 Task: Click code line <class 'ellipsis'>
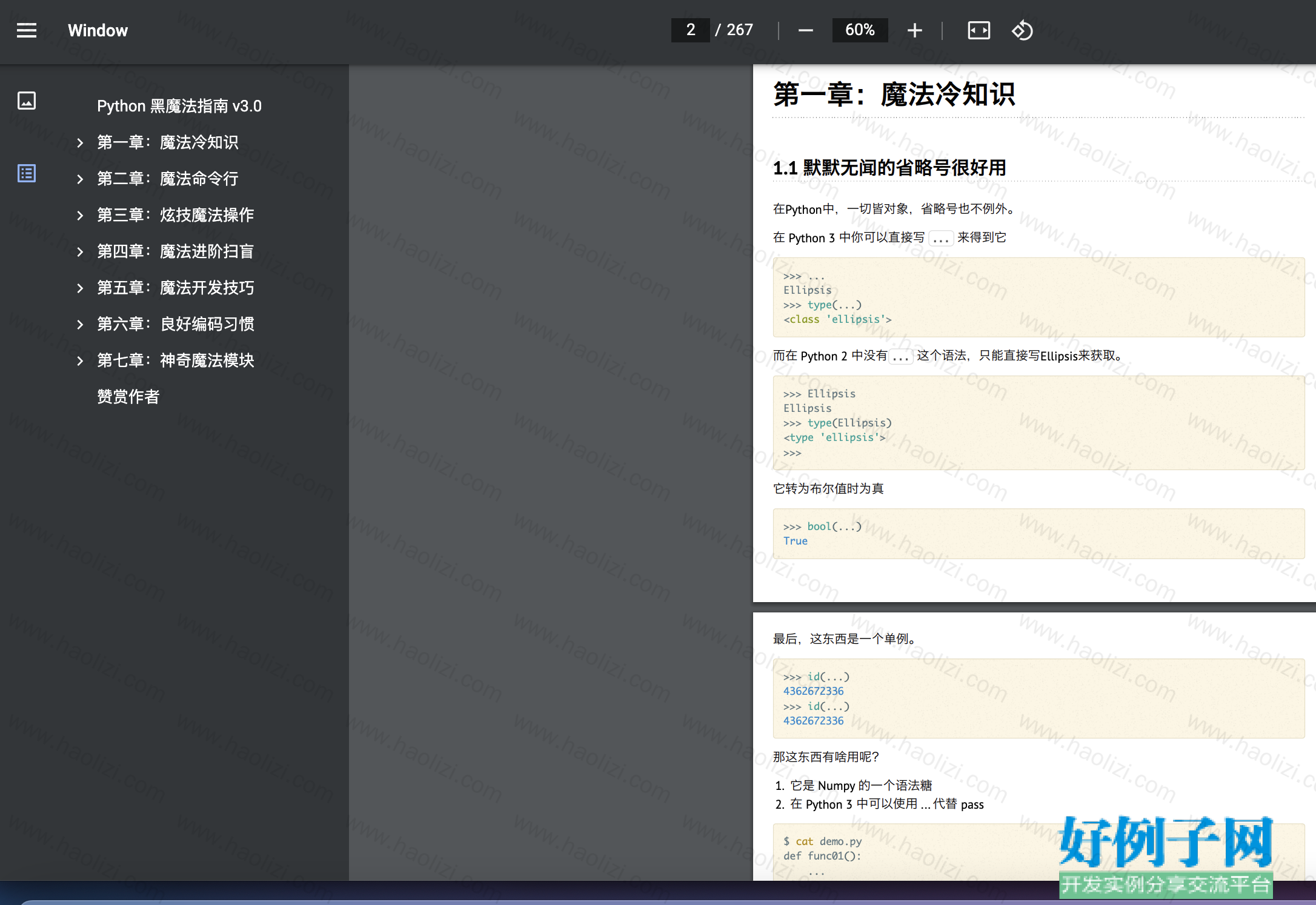click(x=837, y=319)
